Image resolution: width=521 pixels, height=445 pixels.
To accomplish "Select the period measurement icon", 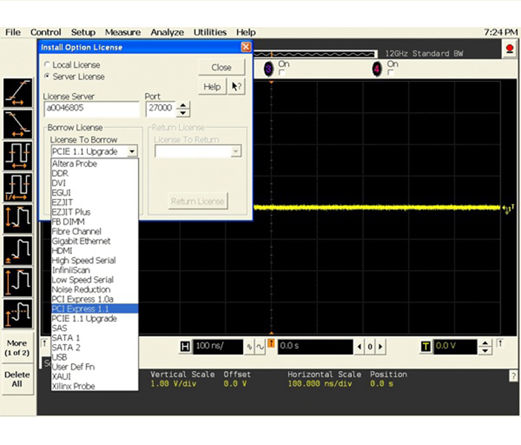I will [x=18, y=156].
